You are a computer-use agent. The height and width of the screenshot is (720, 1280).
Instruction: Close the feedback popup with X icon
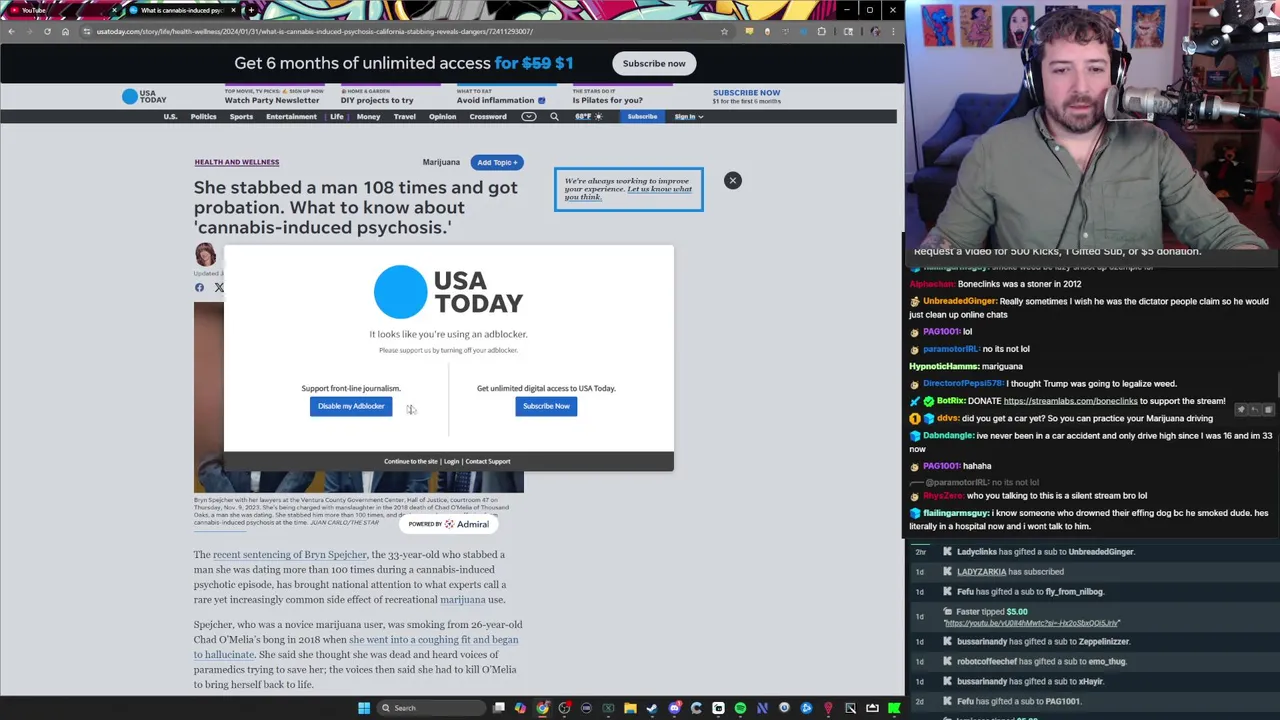click(x=733, y=181)
